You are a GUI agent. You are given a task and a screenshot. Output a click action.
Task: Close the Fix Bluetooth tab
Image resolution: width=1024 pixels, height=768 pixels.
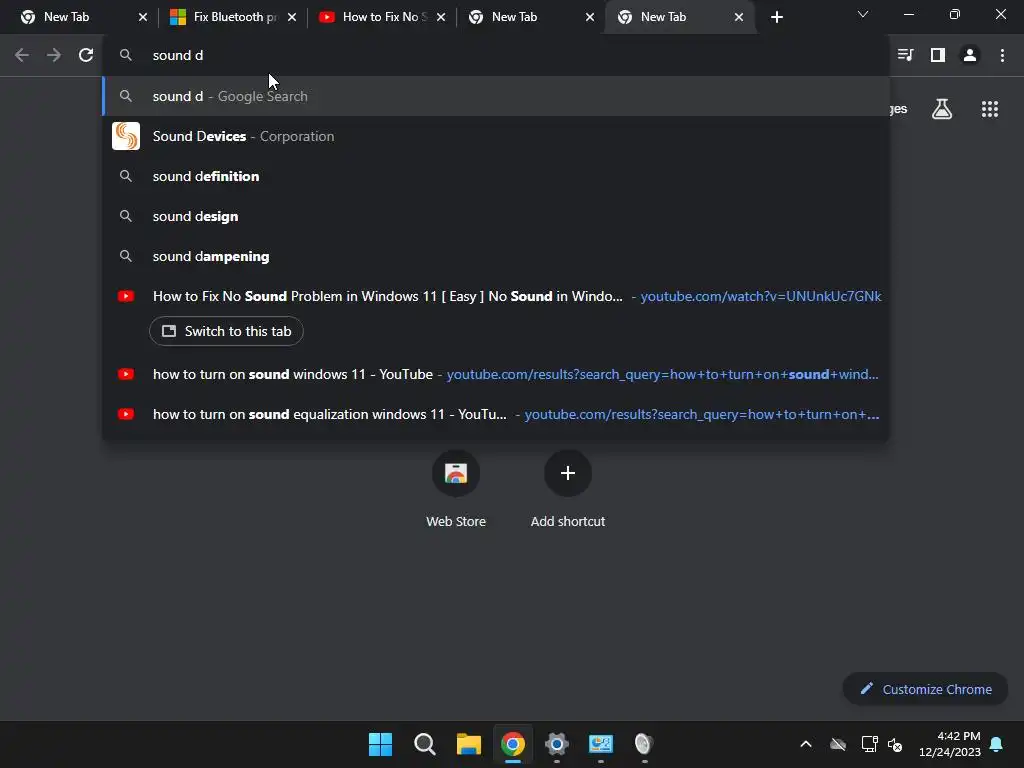coord(292,17)
